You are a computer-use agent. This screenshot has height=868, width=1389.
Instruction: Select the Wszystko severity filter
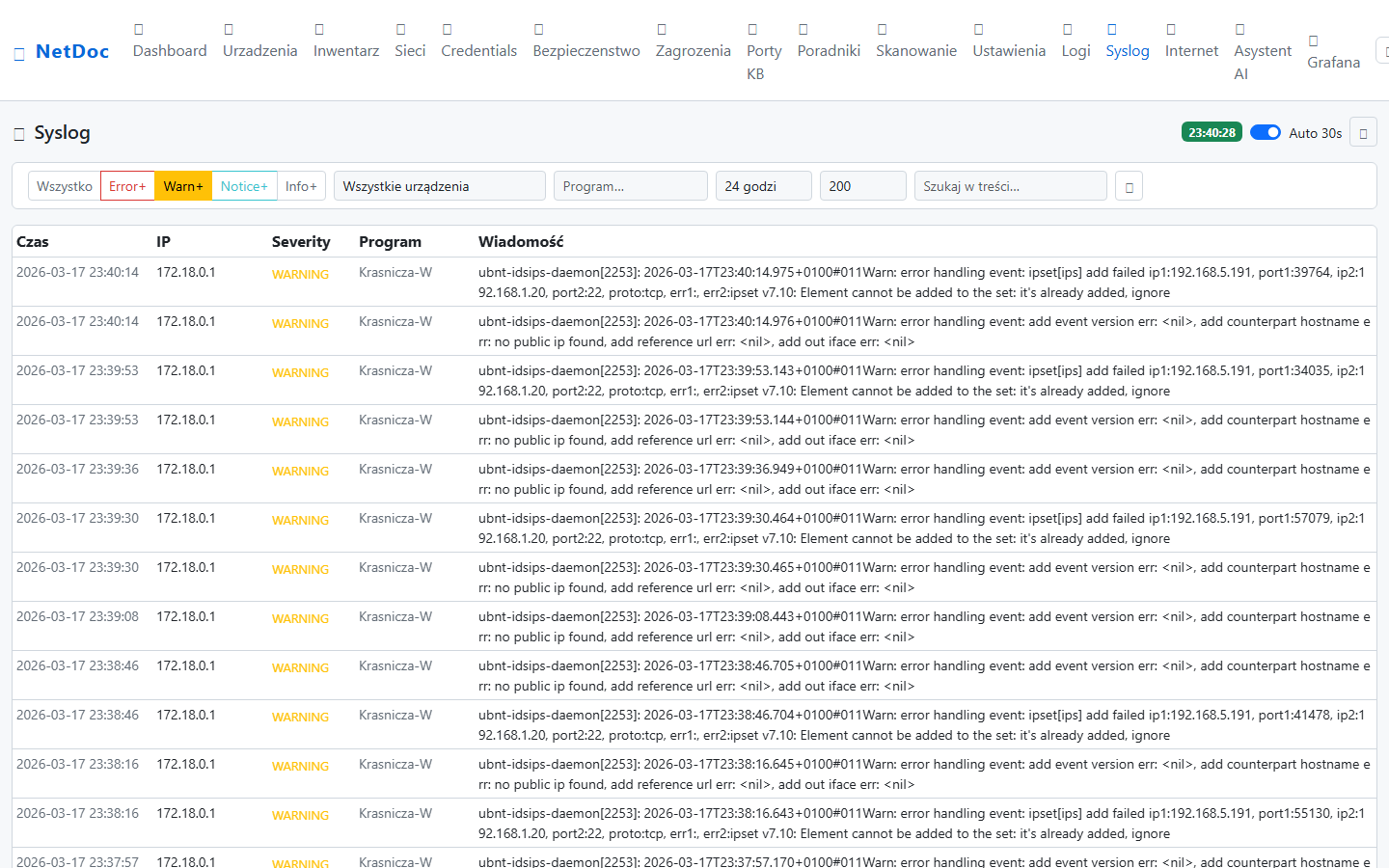click(65, 186)
